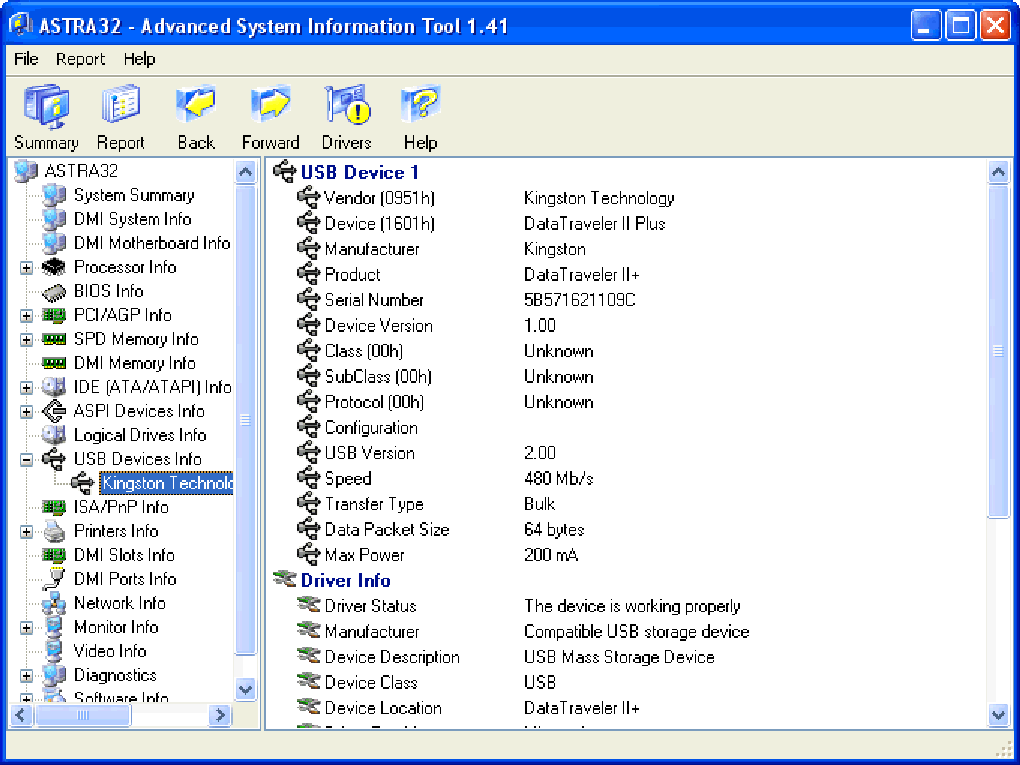Expand the SPD Memory Info node

tap(26, 340)
